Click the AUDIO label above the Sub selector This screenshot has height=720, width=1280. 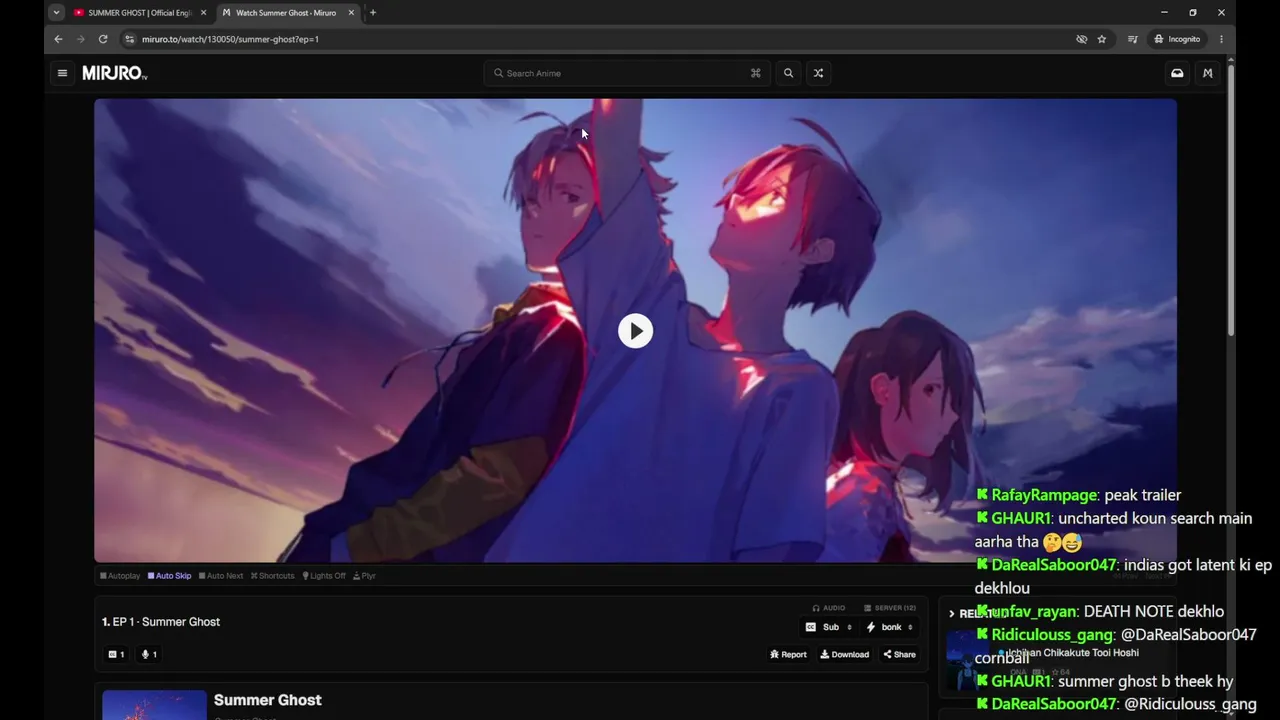(829, 608)
